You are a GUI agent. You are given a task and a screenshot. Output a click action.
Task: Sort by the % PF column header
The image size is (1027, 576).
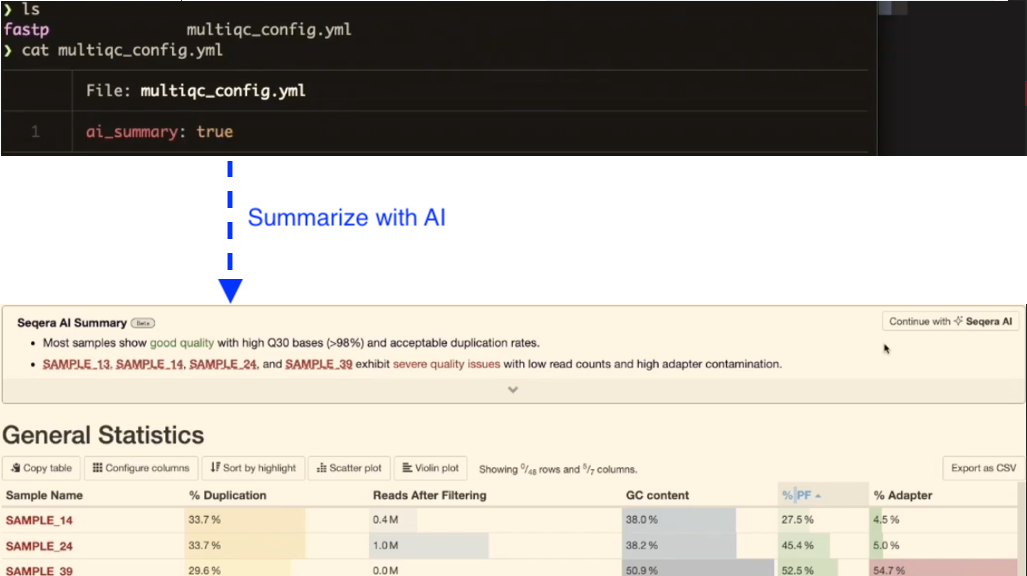pos(799,495)
